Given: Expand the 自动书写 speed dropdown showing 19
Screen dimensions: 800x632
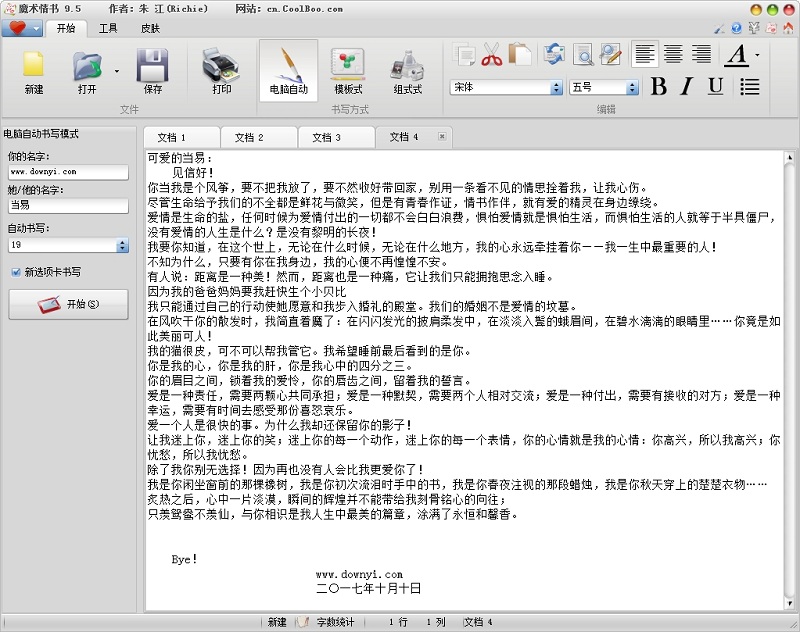Looking at the screenshot, I should click(x=121, y=245).
